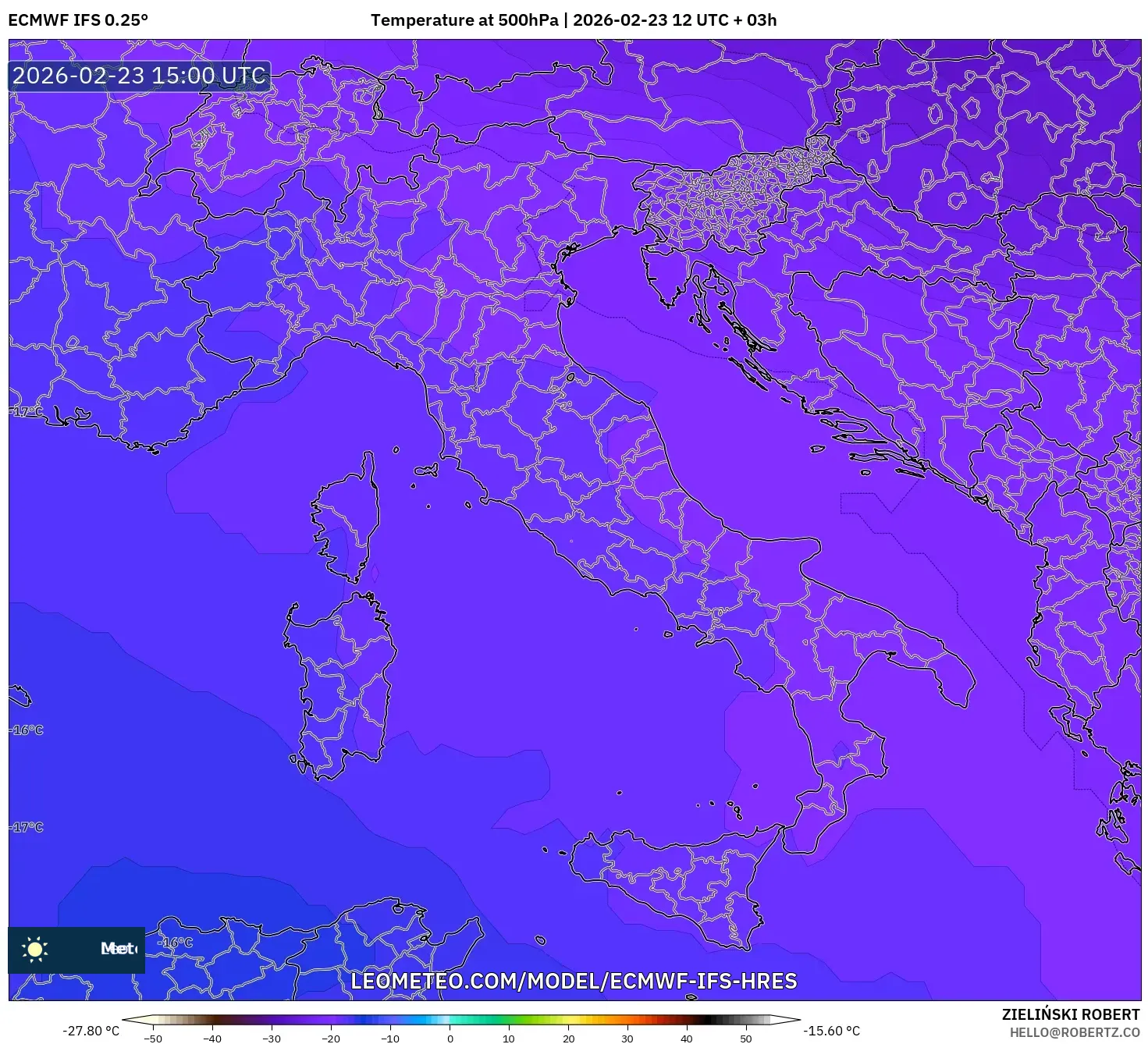Viewport: 1148px width, 1044px height.
Task: Click the LeoMeteo logo badge
Action: tap(76, 950)
